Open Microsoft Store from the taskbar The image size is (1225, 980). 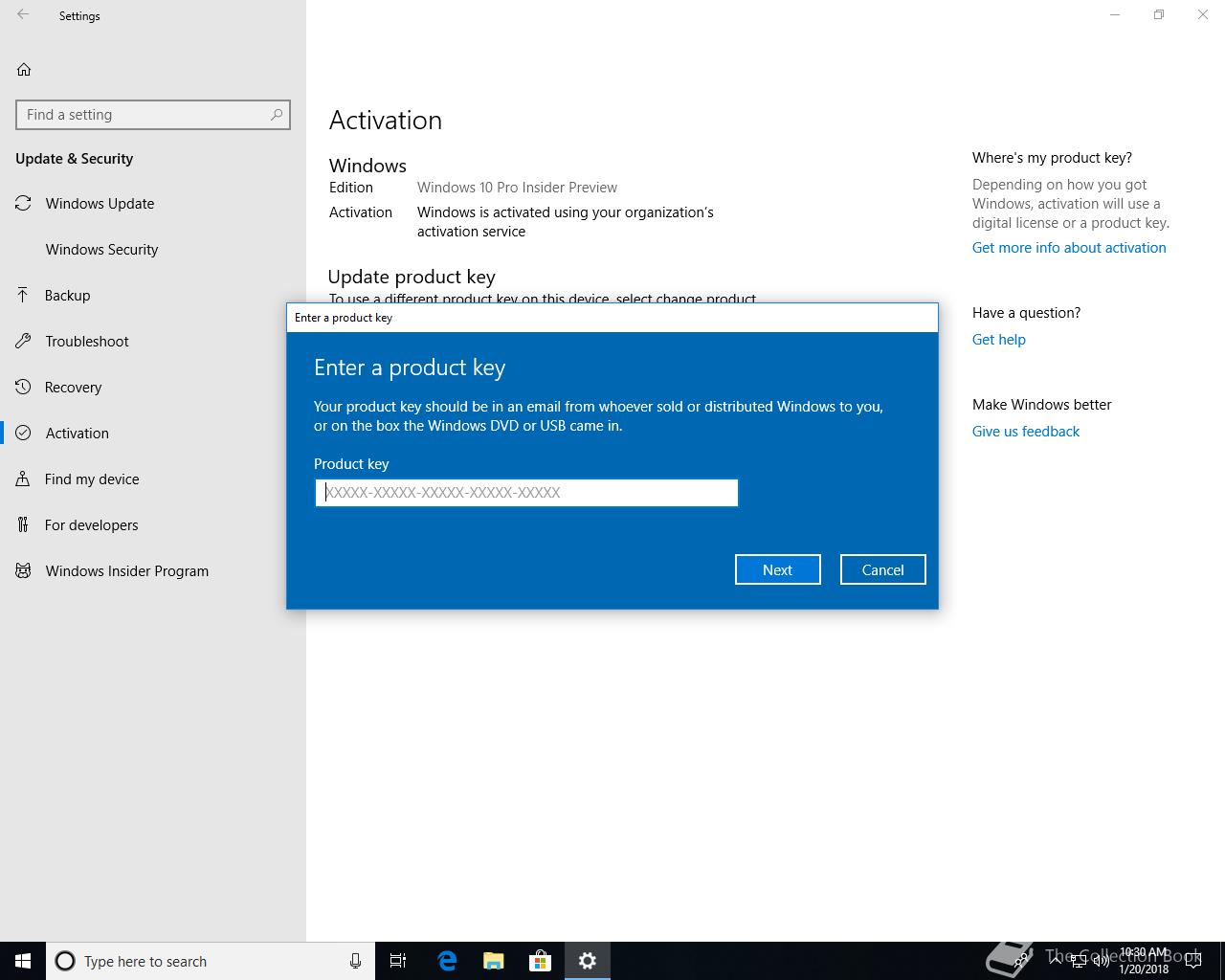[x=541, y=961]
